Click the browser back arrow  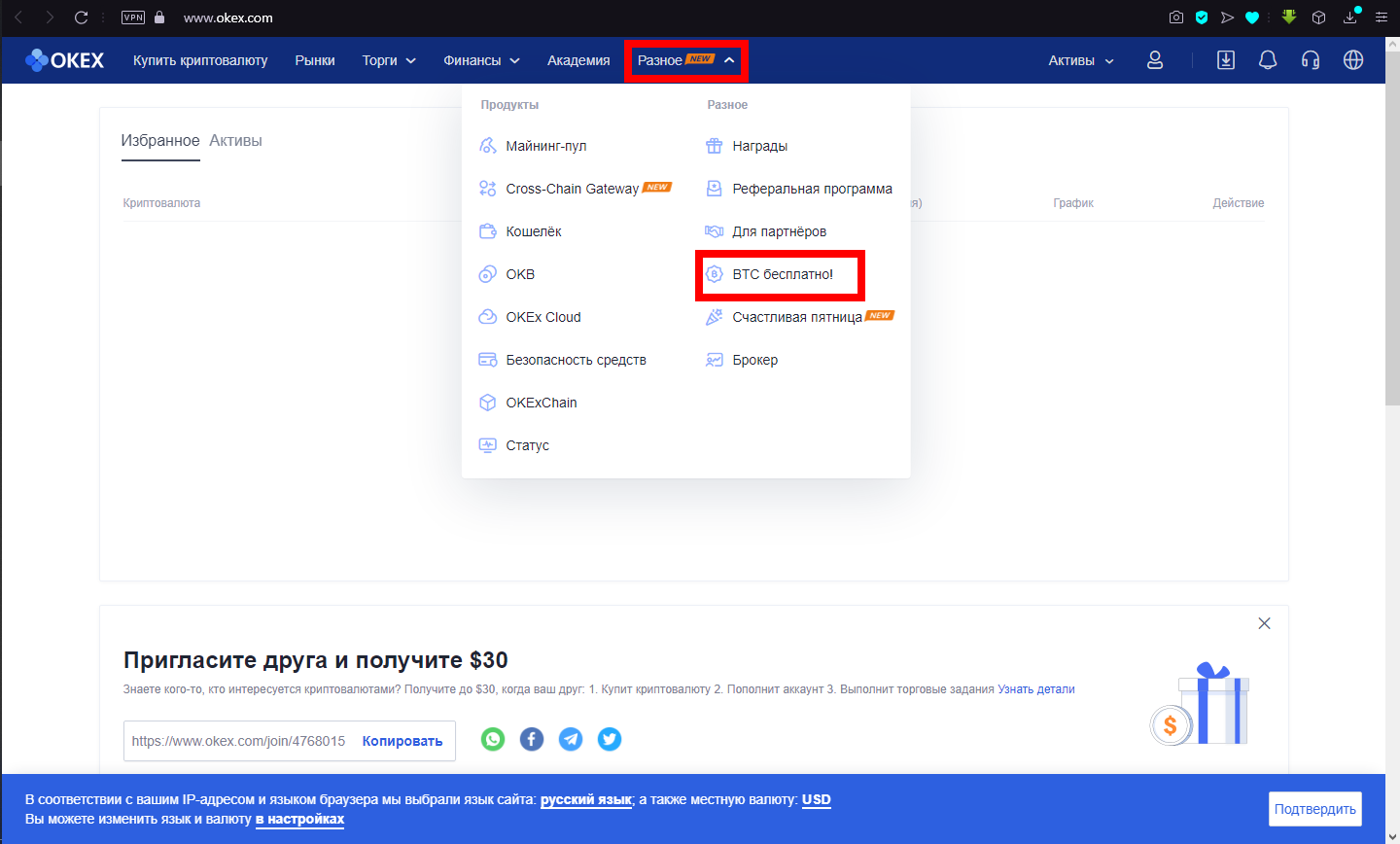18,18
